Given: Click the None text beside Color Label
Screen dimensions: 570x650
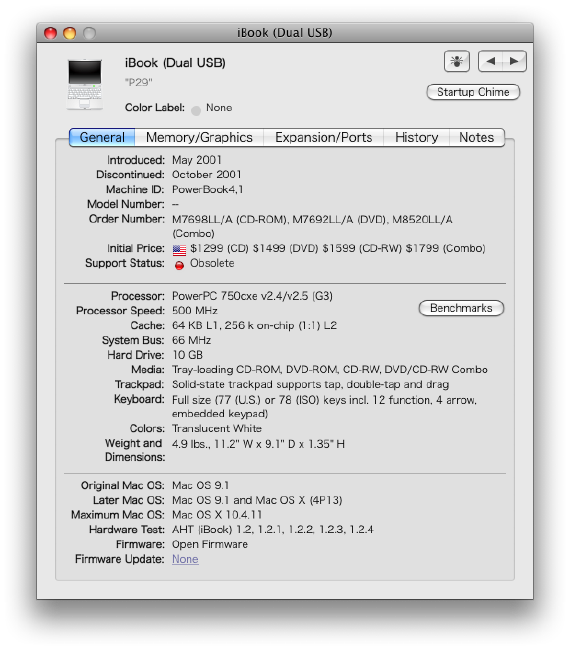Looking at the screenshot, I should (x=219, y=108).
